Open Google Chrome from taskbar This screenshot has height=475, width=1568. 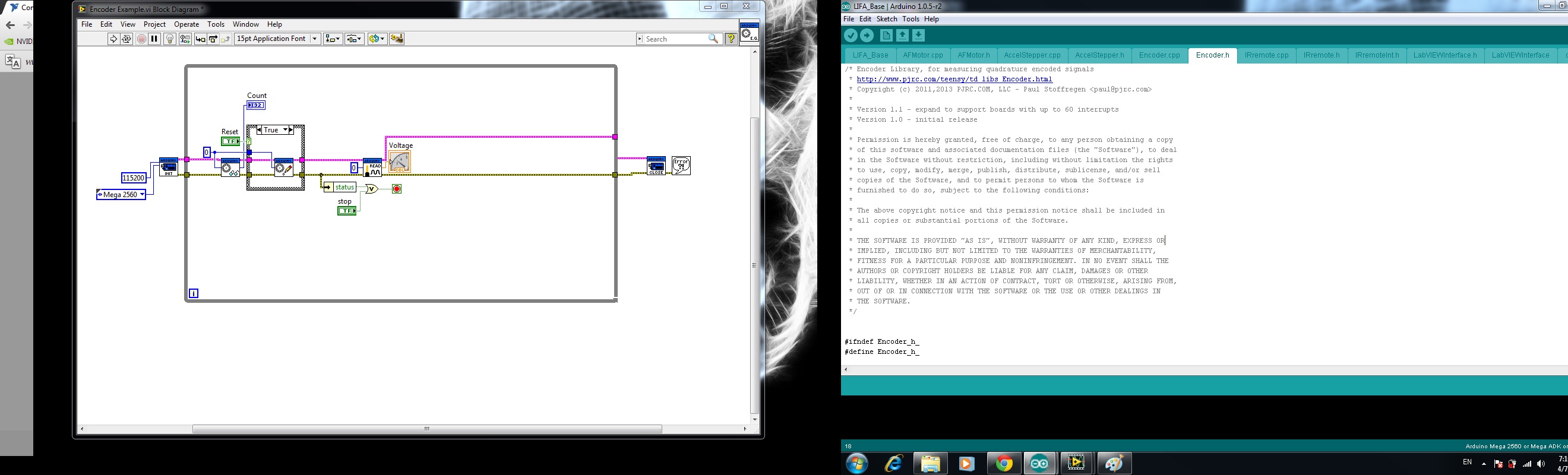point(1004,464)
